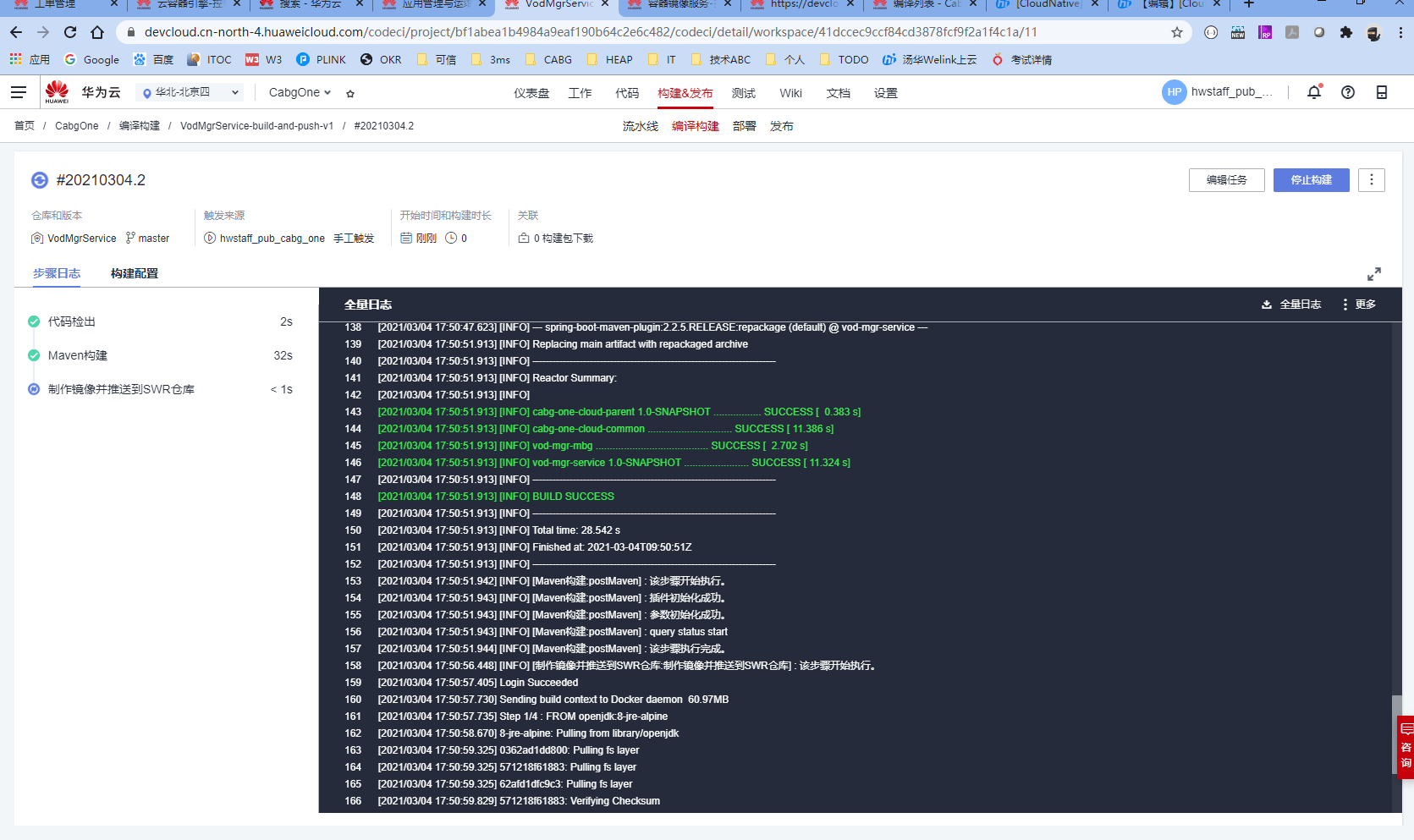Viewport: 1414px width, 840px height.
Task: Open the 测试 top menu
Action: coord(744,93)
